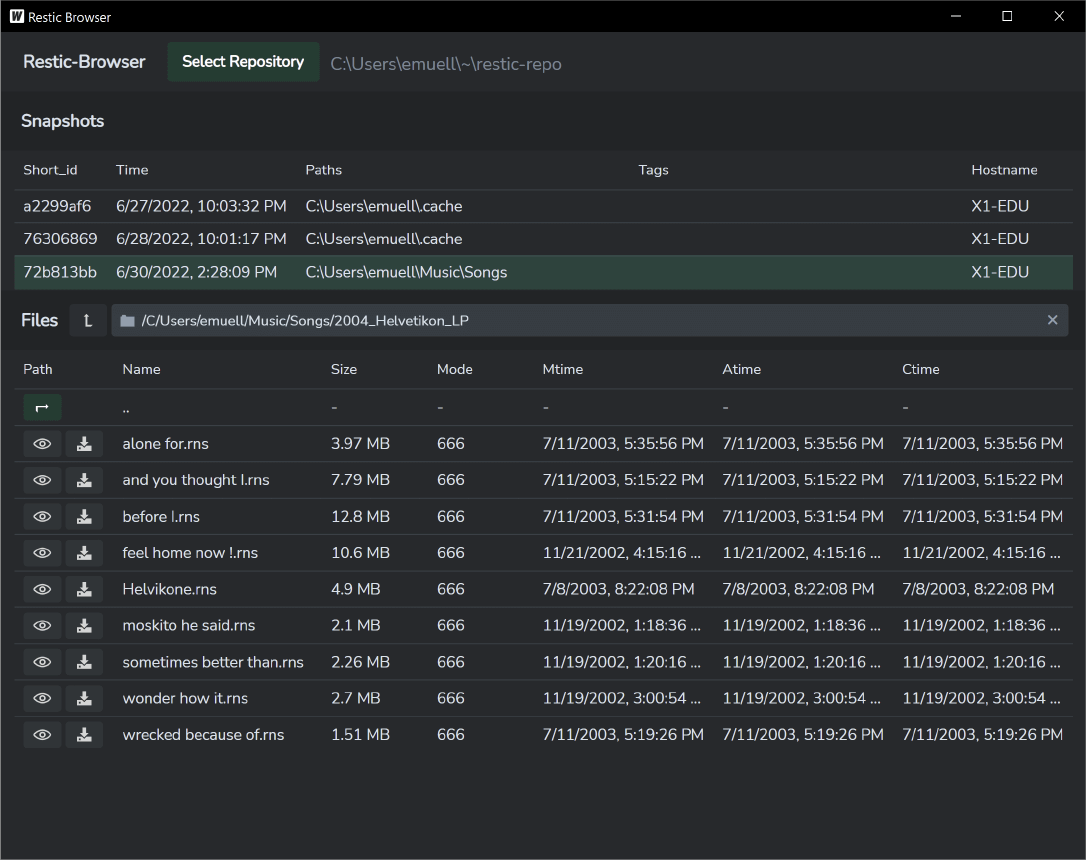Download the 'Helvikone.rns' file
This screenshot has height=860, width=1086.
pyautogui.click(x=85, y=589)
